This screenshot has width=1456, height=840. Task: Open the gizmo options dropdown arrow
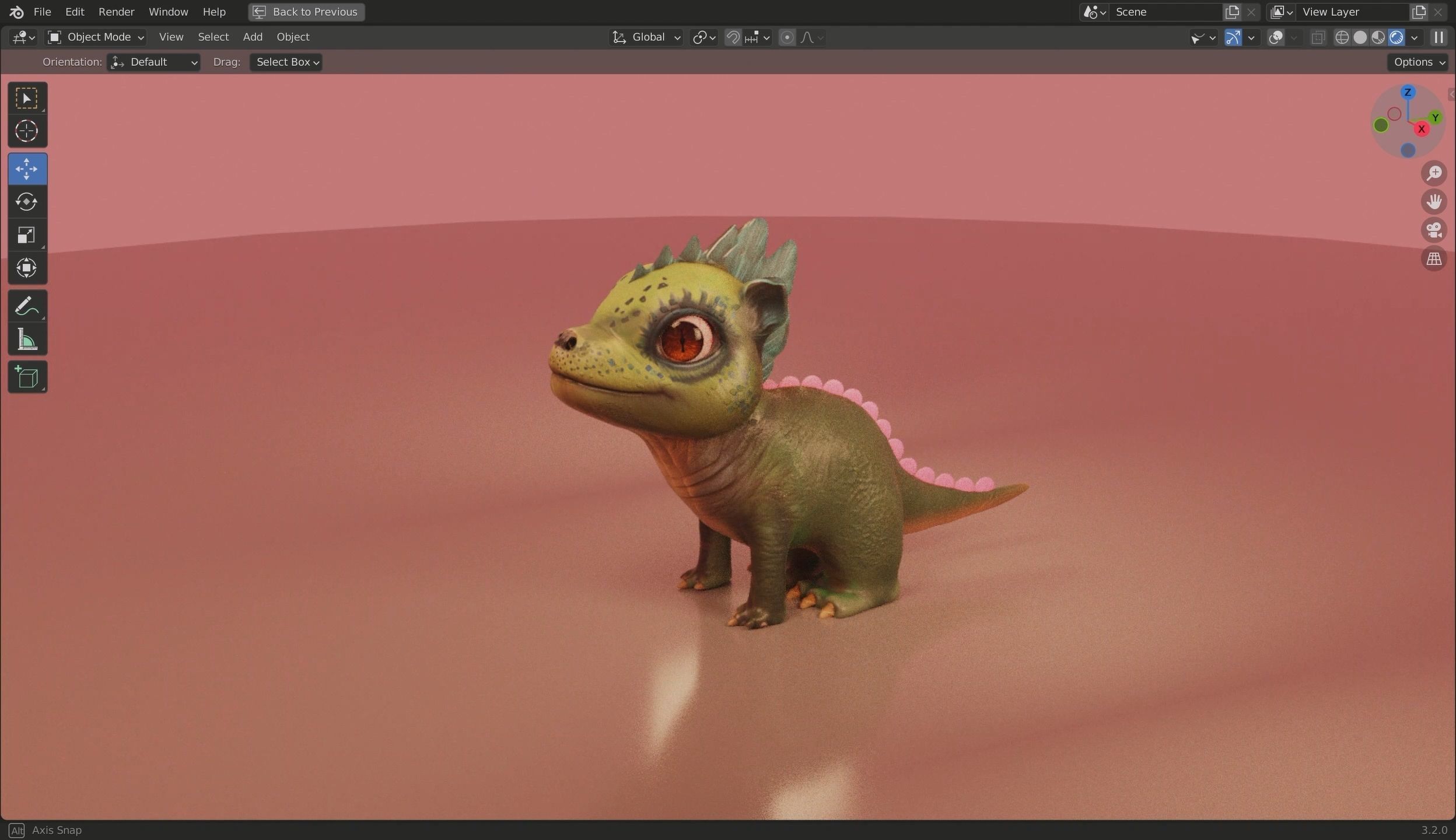click(x=1251, y=37)
